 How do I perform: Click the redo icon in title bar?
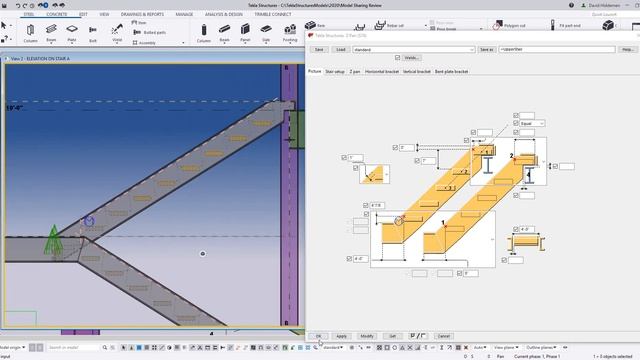pyautogui.click(x=25, y=6)
